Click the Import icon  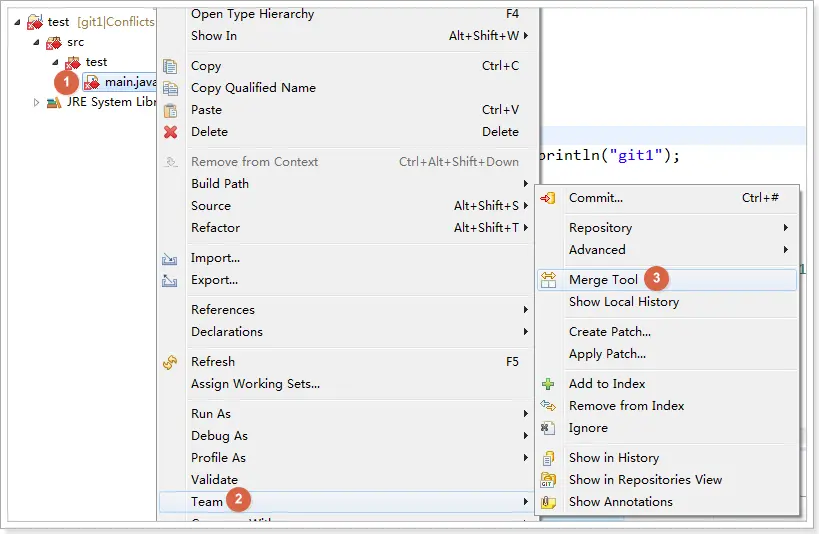(169, 259)
